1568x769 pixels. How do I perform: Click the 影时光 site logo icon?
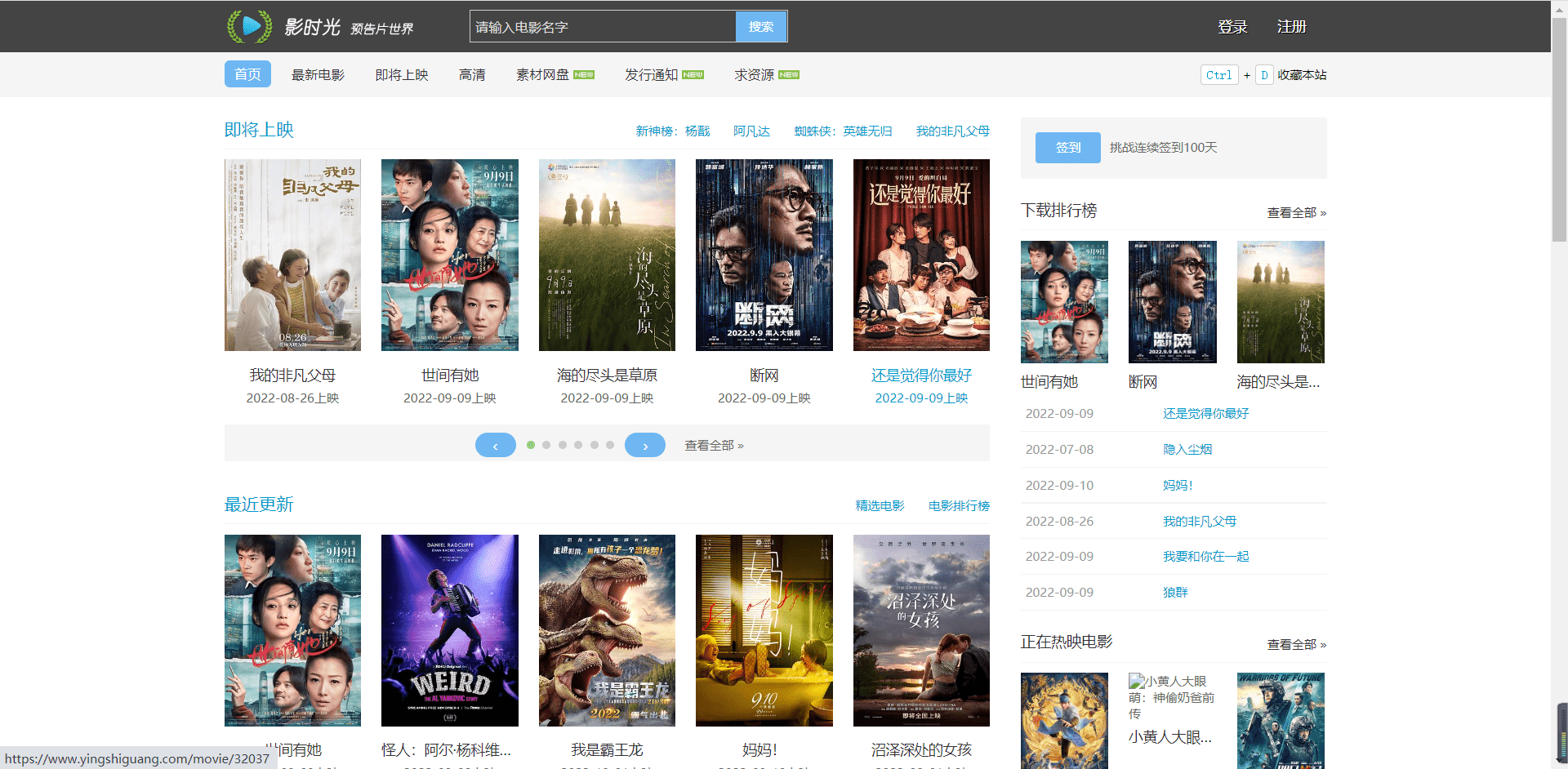click(249, 26)
